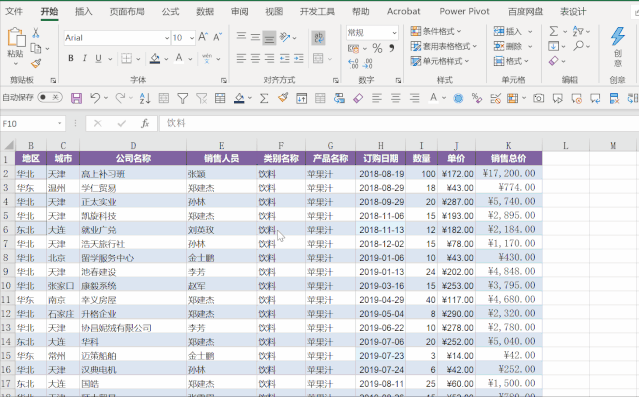
Task: Open the Name Box dropdown arrow
Action: point(59,124)
